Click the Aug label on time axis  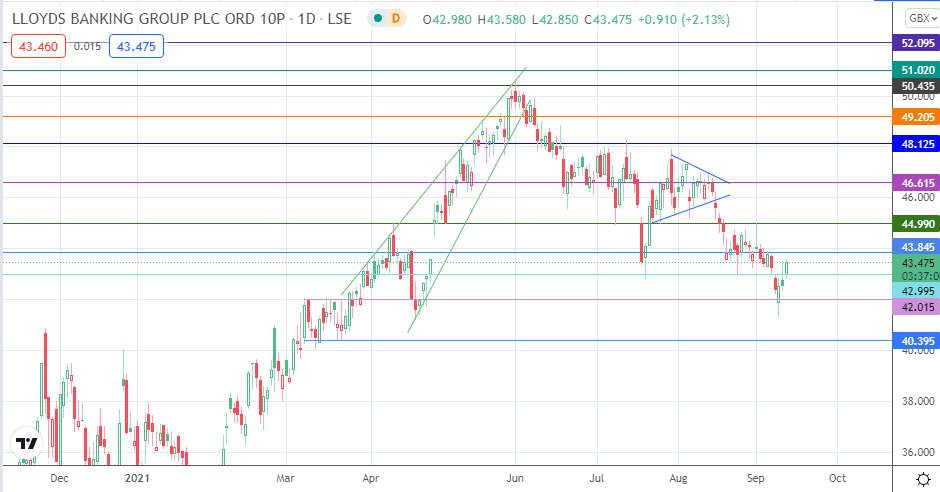tap(678, 478)
